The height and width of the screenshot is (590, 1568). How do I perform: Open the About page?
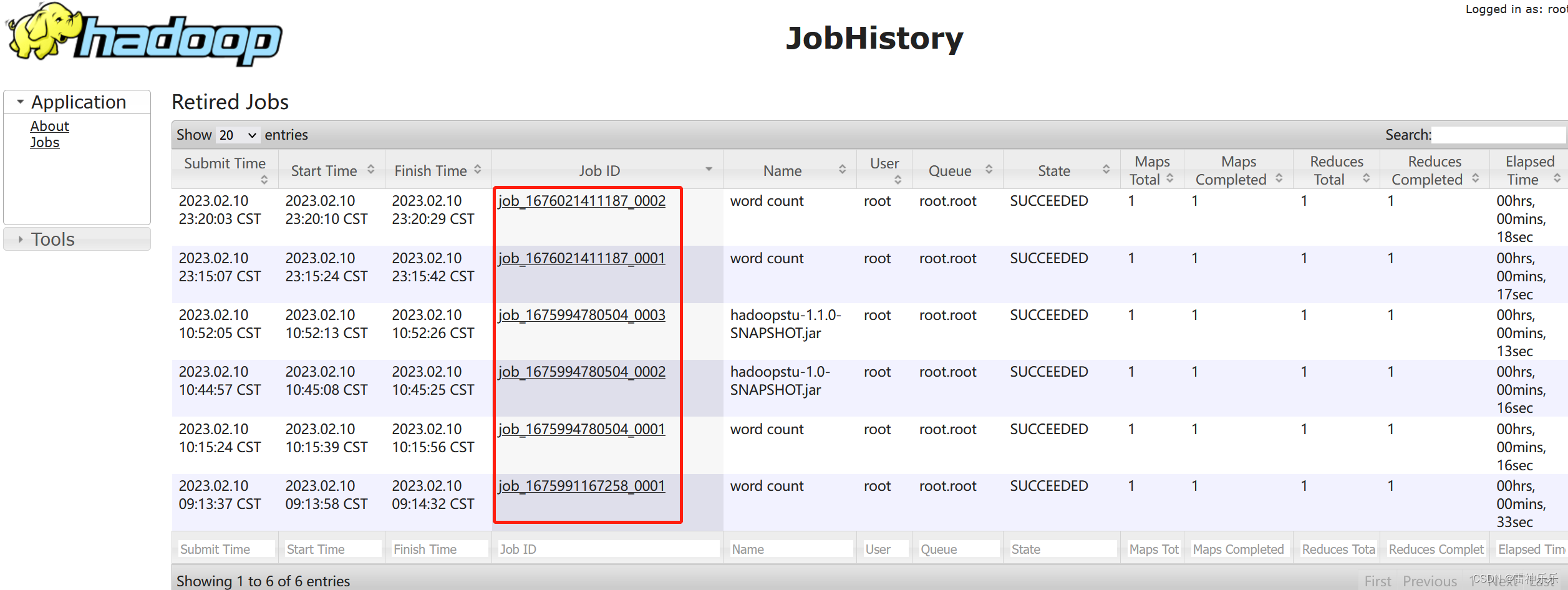click(x=49, y=125)
